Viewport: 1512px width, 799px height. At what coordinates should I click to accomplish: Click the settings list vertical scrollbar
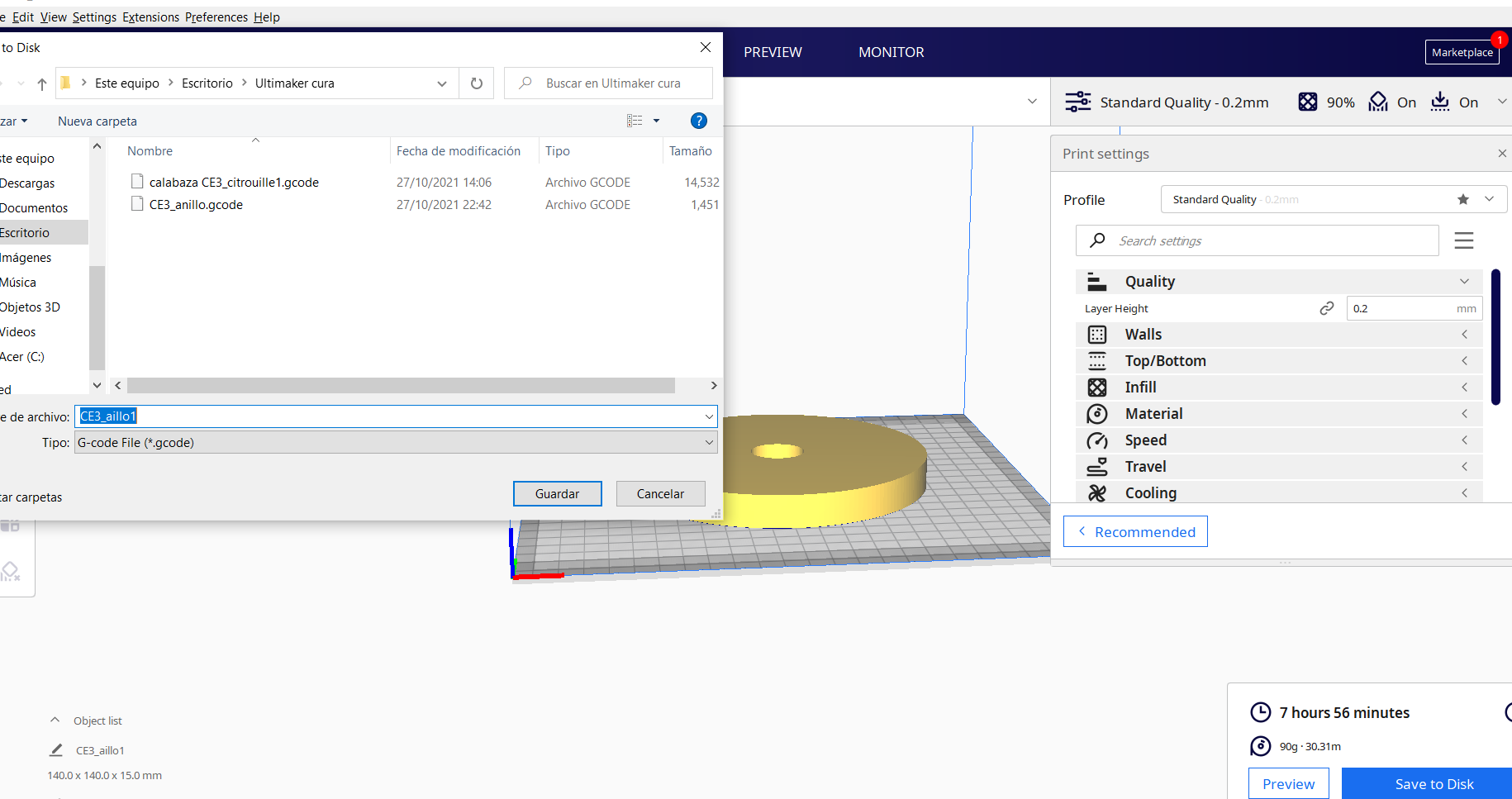[x=1495, y=337]
